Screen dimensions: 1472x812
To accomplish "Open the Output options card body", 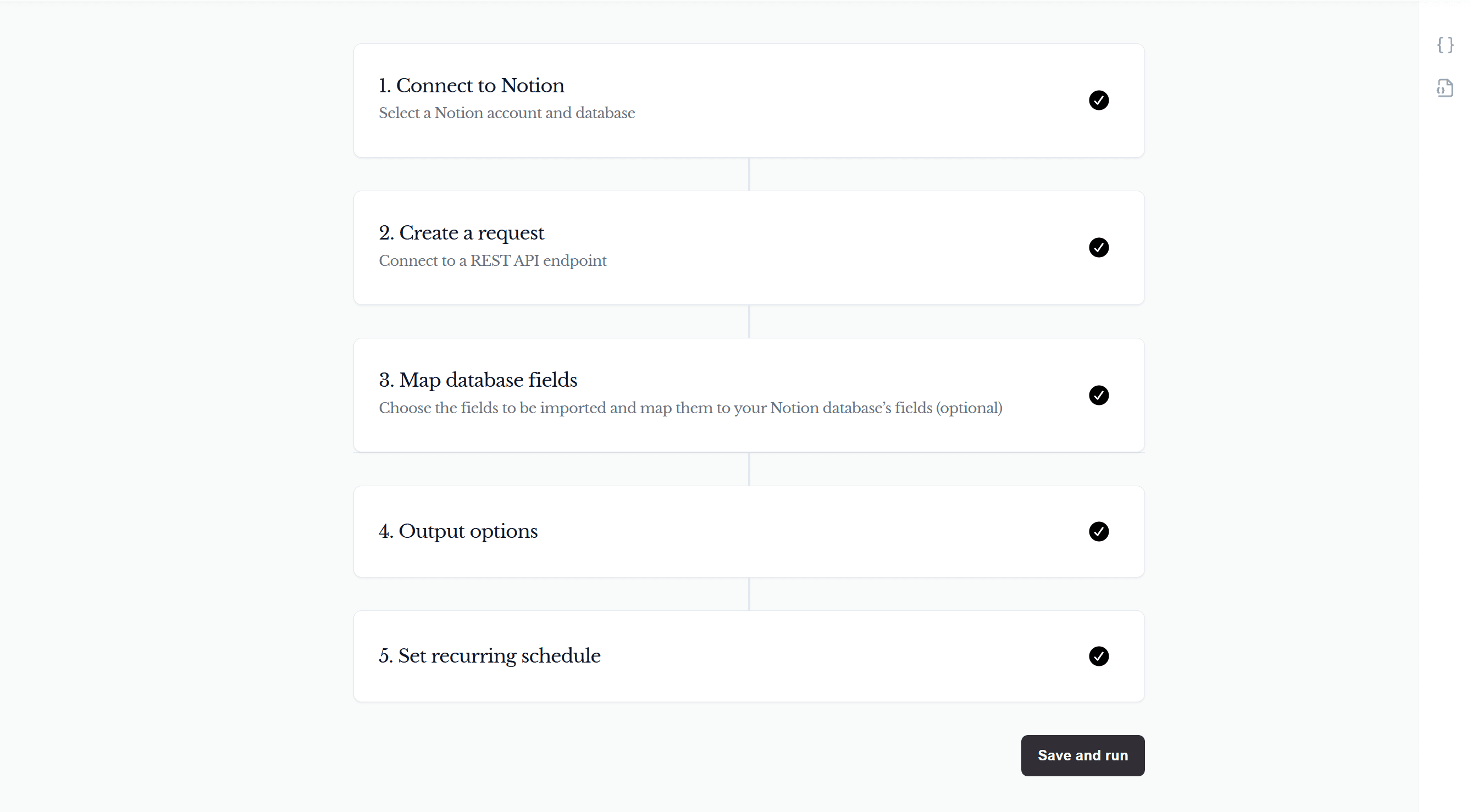I will [749, 532].
